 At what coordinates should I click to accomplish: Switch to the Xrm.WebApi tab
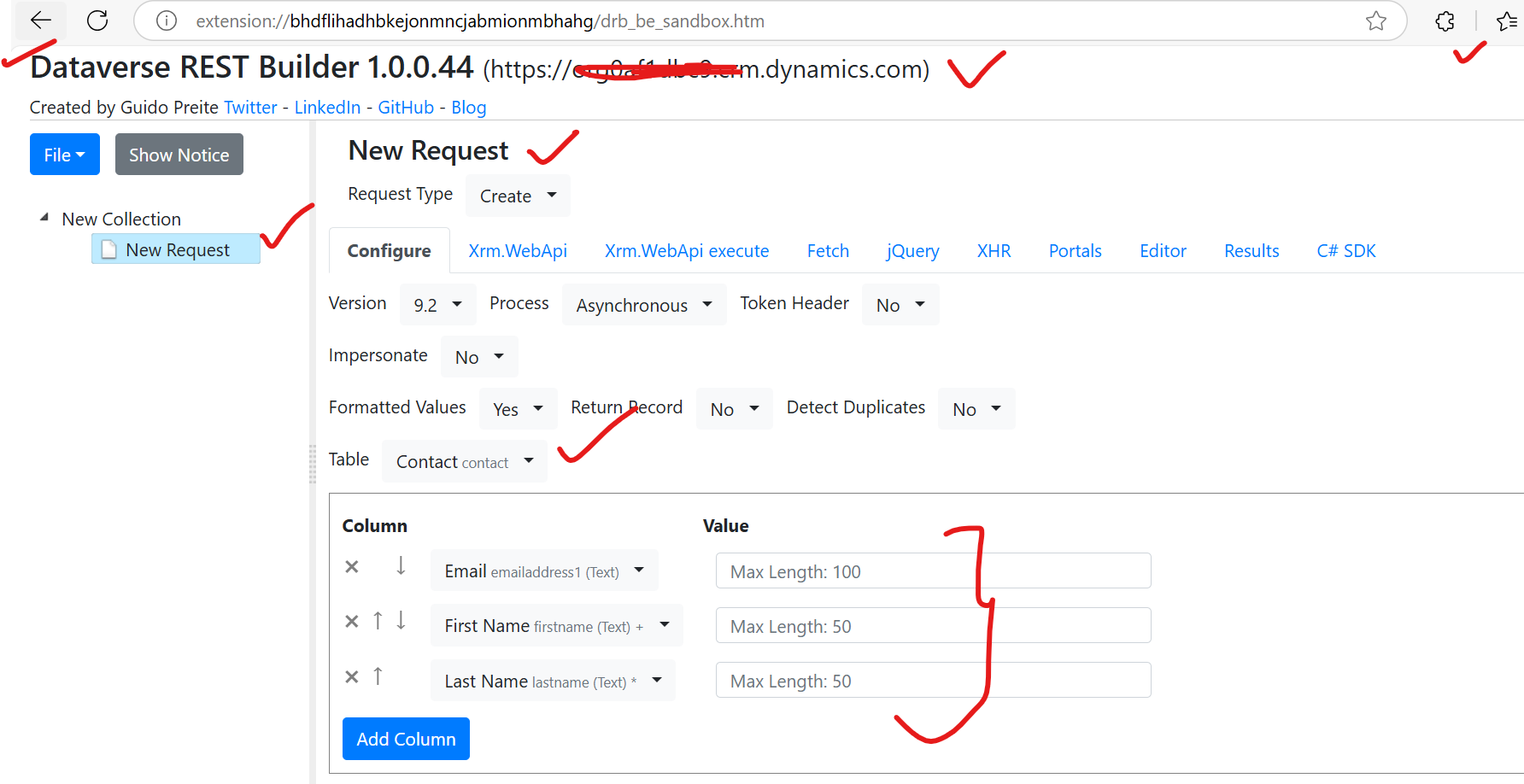coord(518,250)
